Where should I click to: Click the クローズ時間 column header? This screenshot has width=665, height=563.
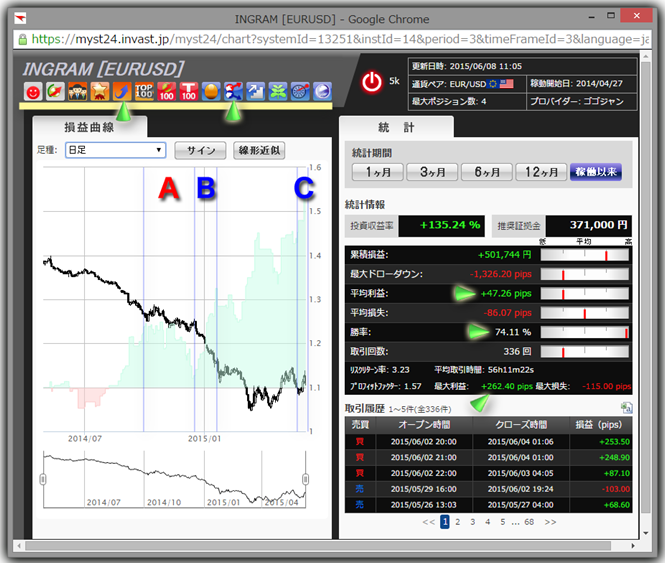pyautogui.click(x=521, y=425)
